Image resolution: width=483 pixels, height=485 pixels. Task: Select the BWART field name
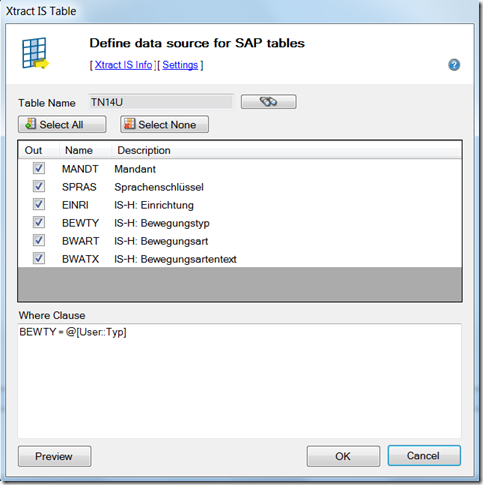80,241
